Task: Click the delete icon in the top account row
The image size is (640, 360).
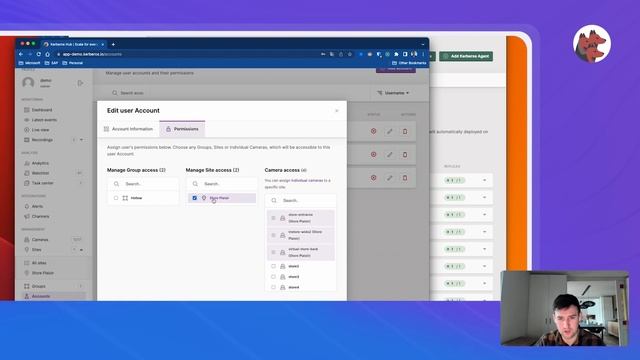Action: 405,131
